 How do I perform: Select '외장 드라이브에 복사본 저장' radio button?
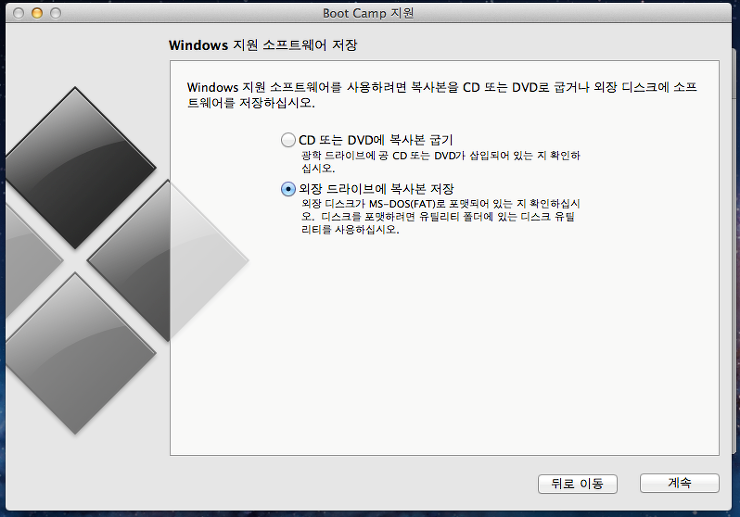point(288,189)
